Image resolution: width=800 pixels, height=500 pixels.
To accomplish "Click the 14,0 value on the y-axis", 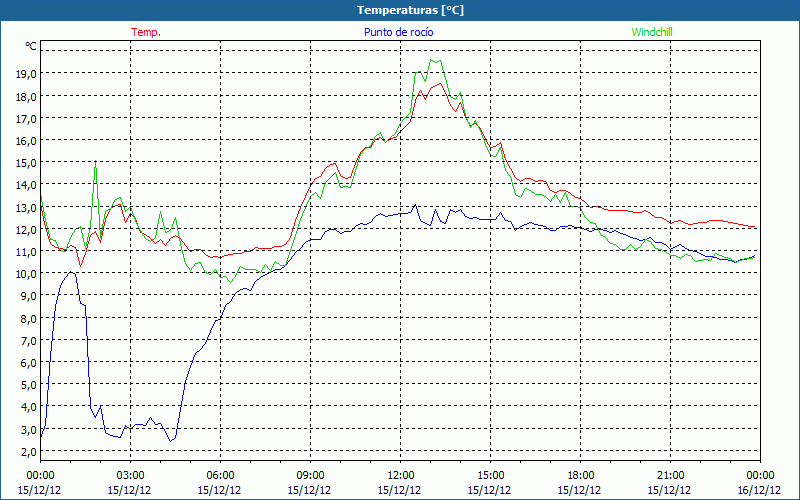I will tap(26, 185).
